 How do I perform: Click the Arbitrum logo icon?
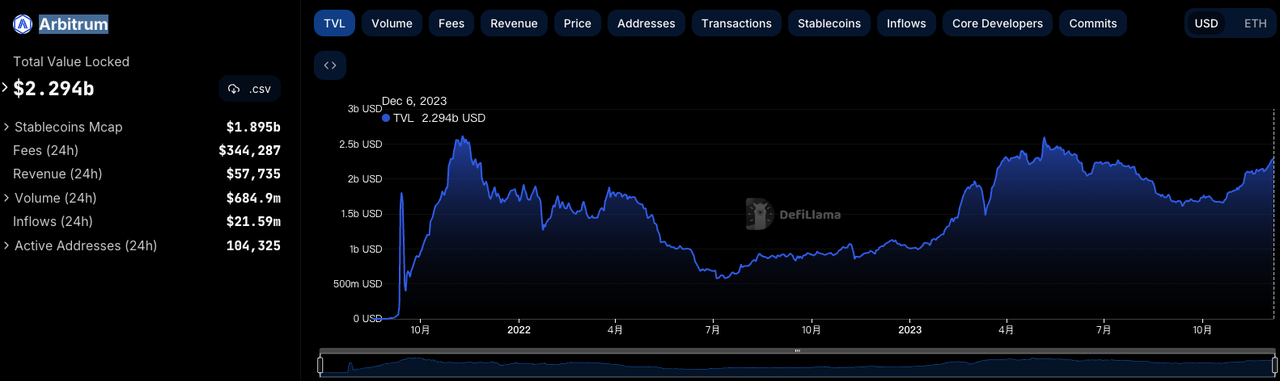pyautogui.click(x=23, y=24)
